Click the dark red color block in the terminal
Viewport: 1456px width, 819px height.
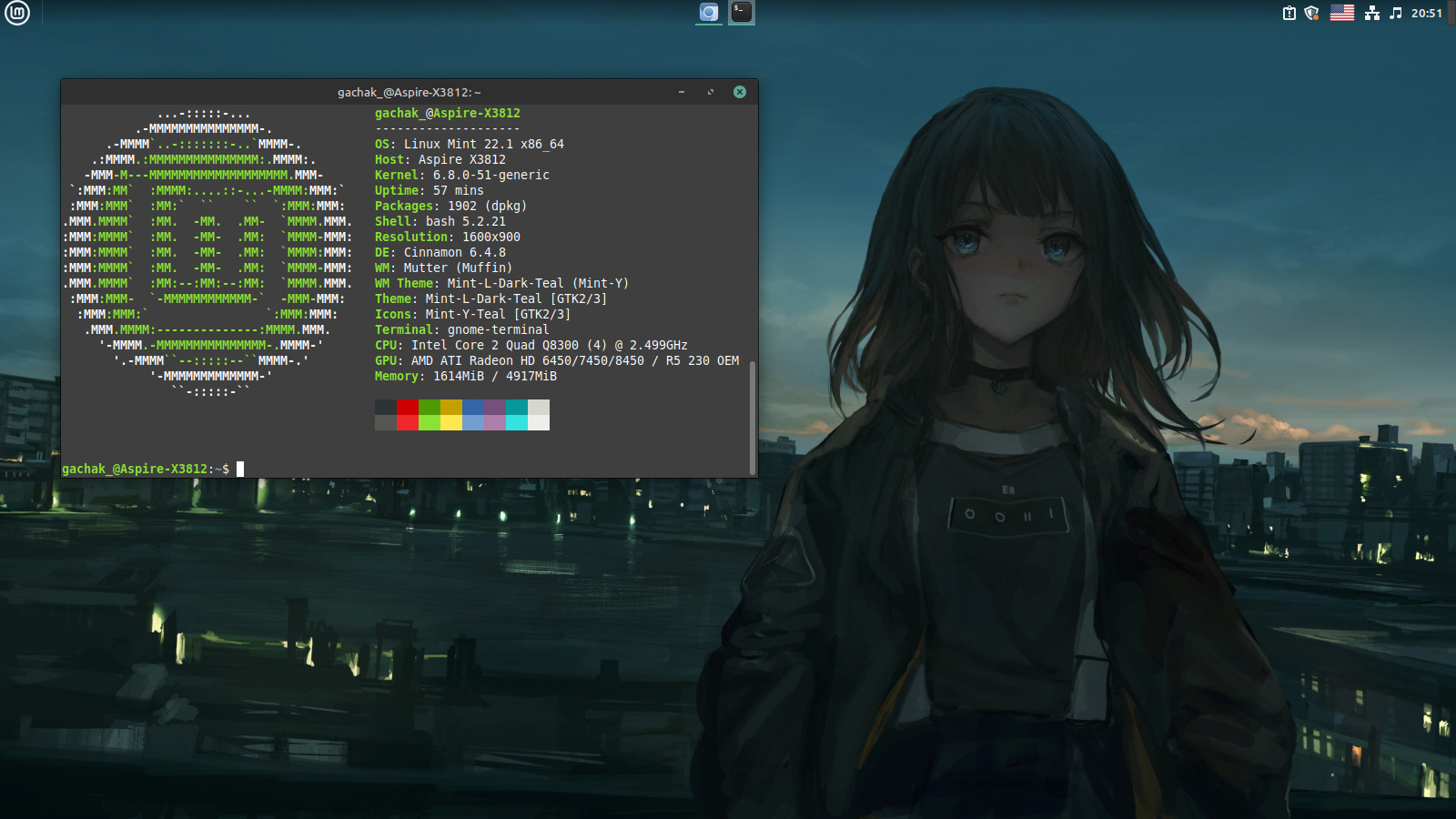pos(408,407)
